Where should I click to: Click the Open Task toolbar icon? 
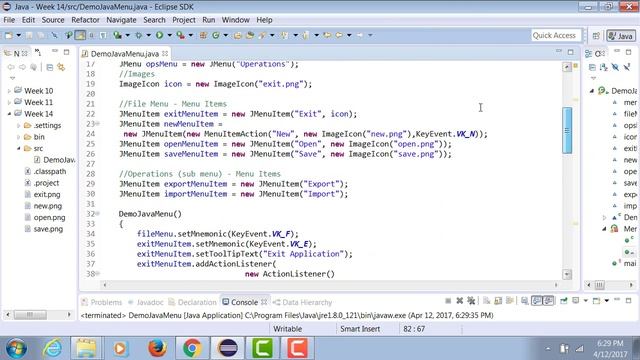click(x=249, y=36)
